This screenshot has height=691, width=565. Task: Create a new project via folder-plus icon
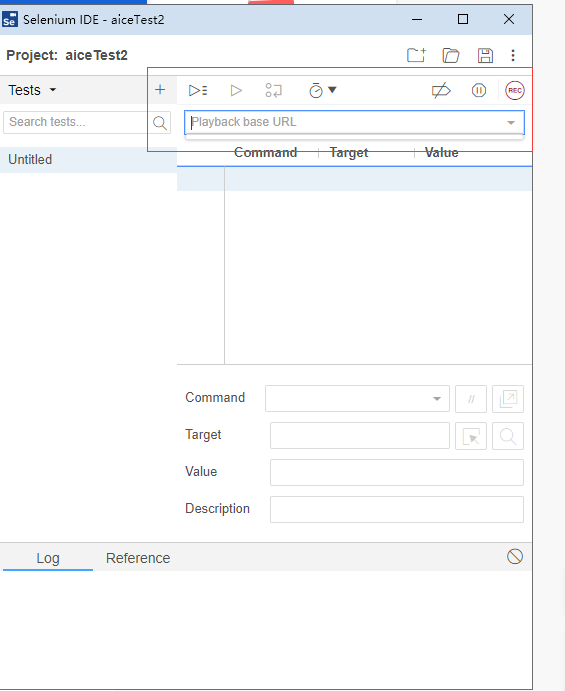click(416, 56)
